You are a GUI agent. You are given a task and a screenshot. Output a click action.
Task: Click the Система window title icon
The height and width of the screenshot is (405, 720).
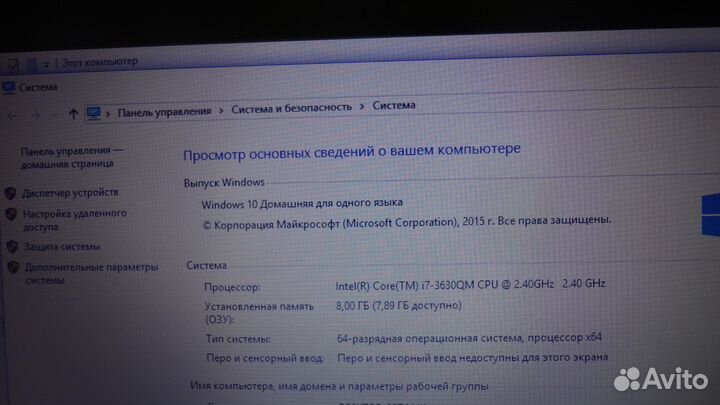pos(8,87)
